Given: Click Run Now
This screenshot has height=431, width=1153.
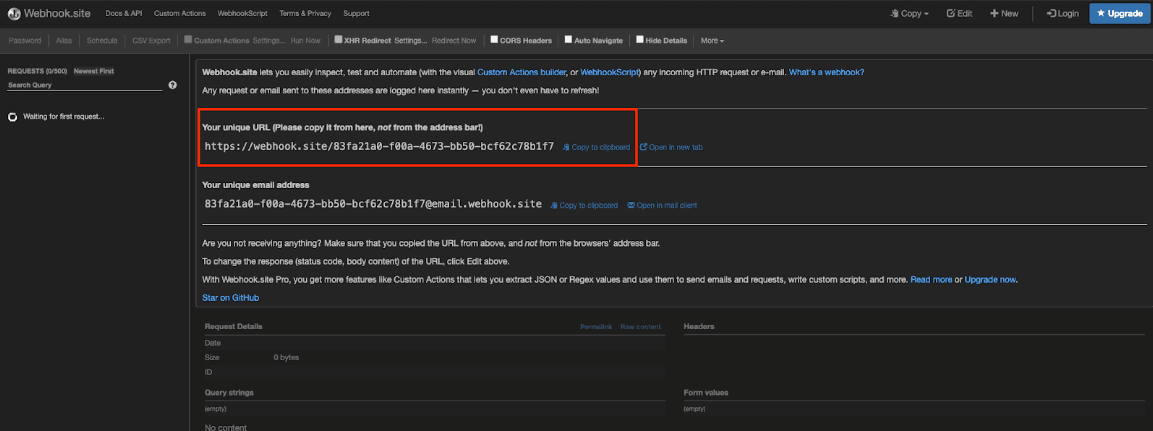Looking at the screenshot, I should click(x=305, y=40).
